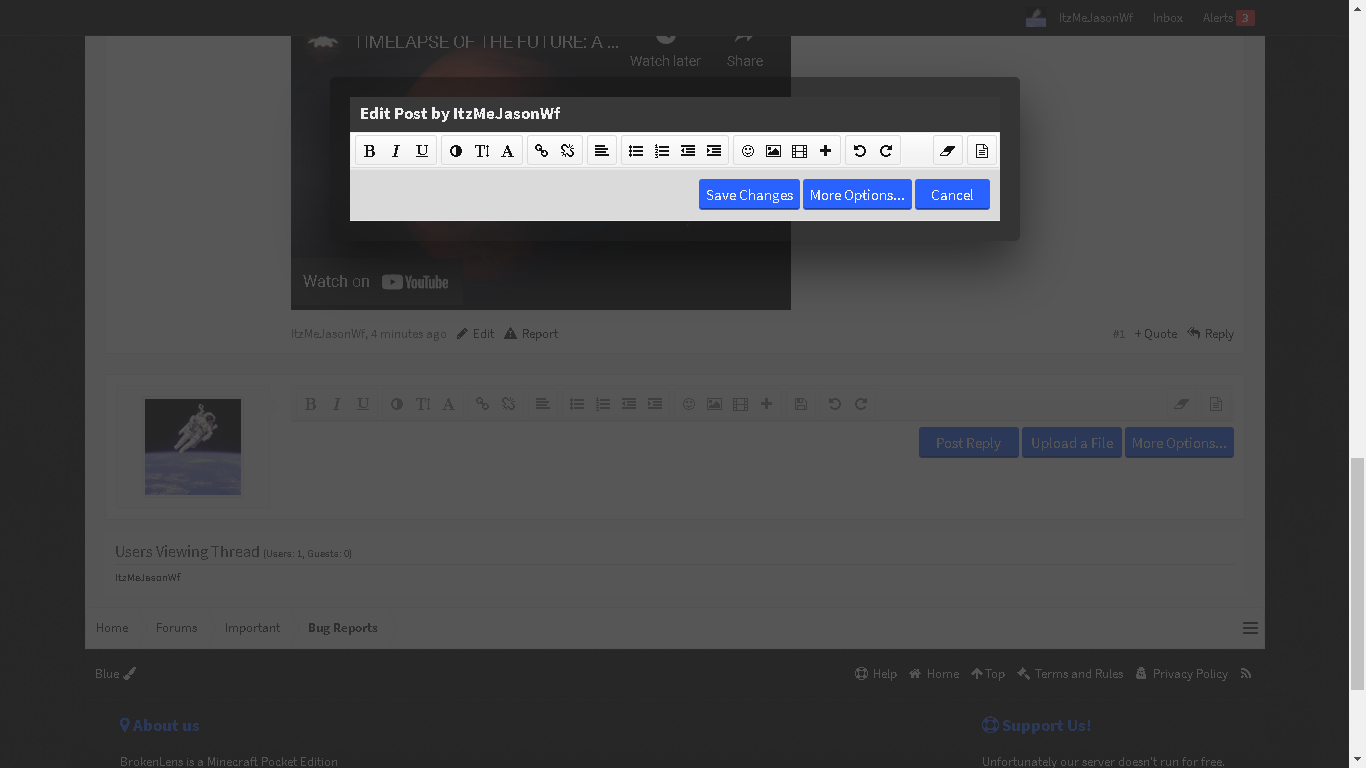Screen dimensions: 1366x768
Task: Click Redo in reply editor toolbar
Action: pyautogui.click(x=861, y=404)
